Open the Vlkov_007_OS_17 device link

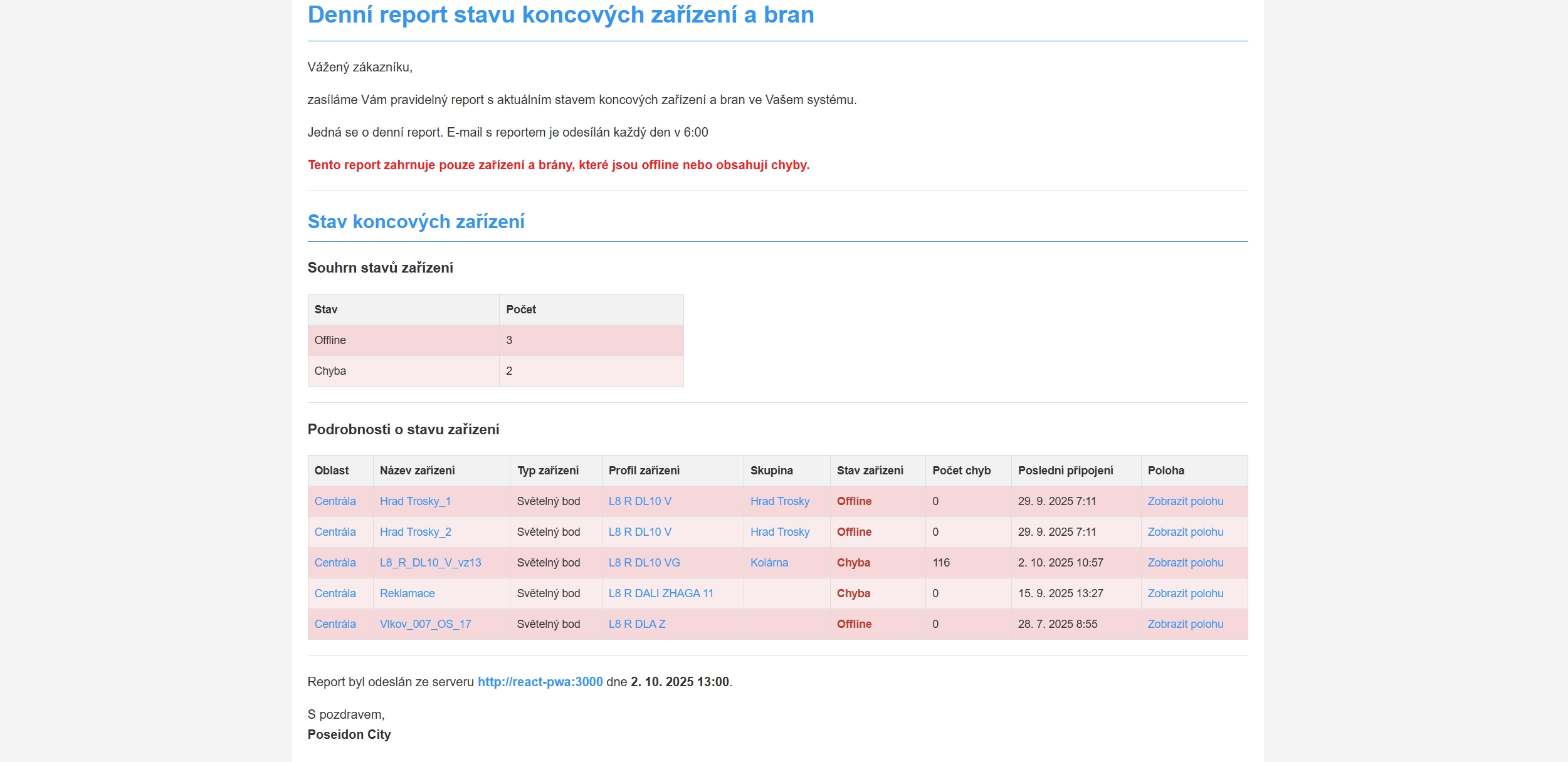[x=425, y=624]
